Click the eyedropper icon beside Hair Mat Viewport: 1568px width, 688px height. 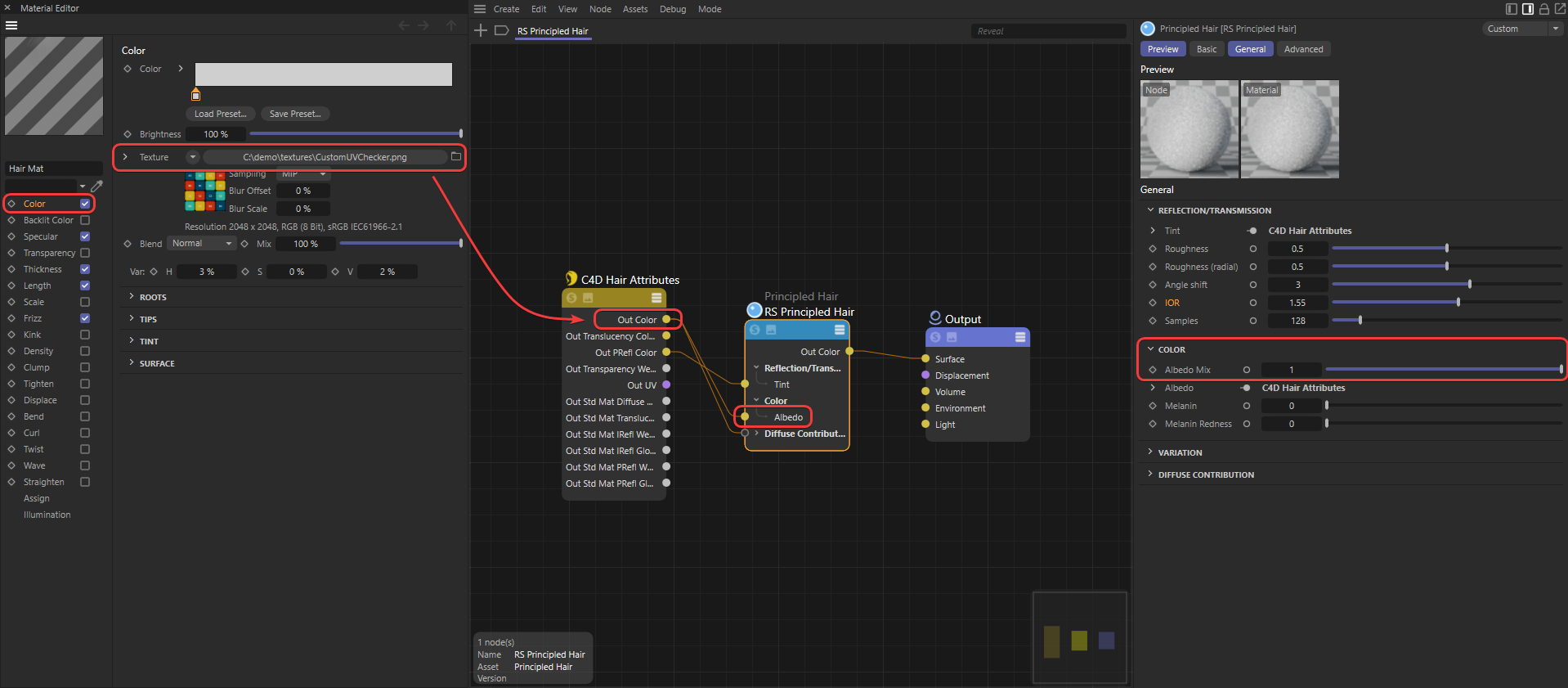pos(96,187)
